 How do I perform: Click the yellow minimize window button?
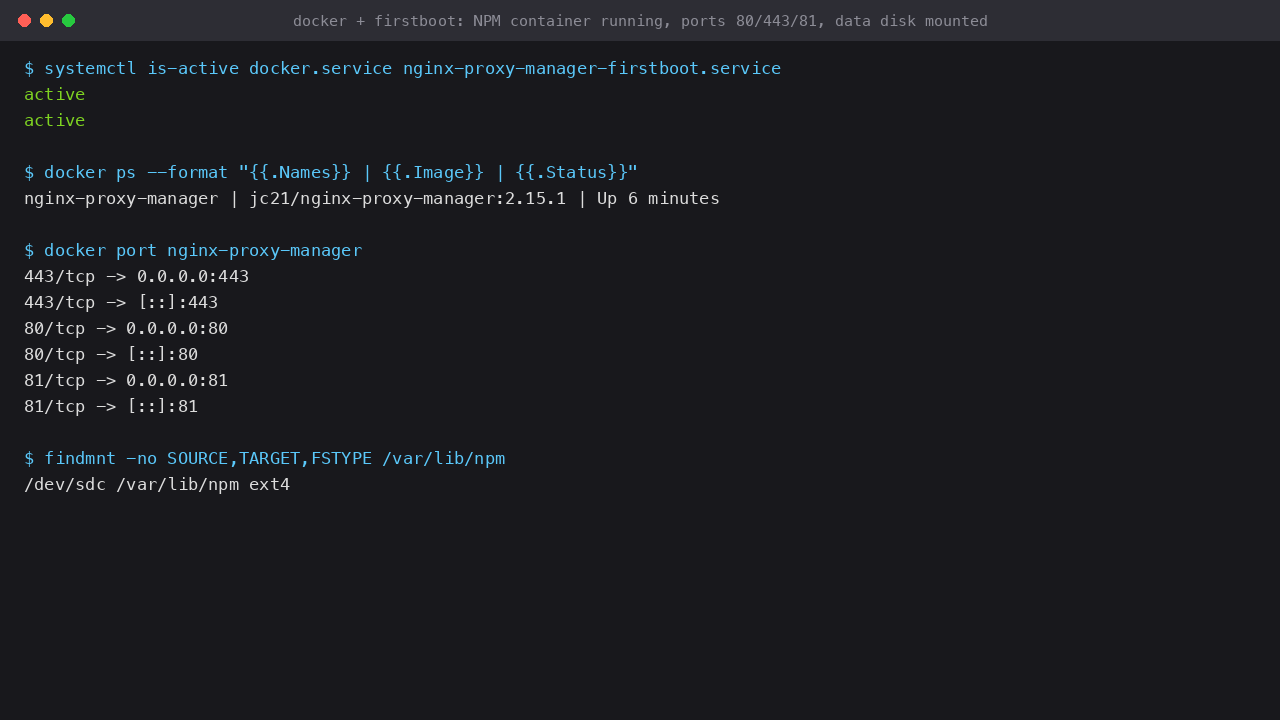click(46, 20)
